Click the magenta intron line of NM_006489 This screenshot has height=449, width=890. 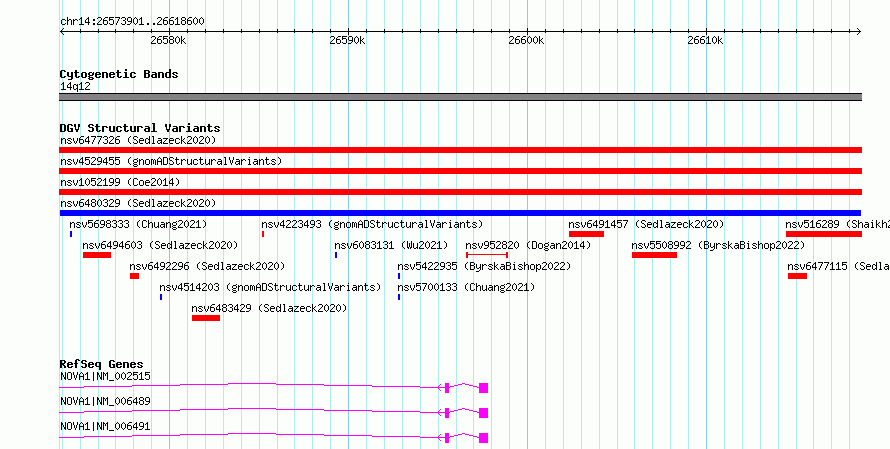point(249,410)
